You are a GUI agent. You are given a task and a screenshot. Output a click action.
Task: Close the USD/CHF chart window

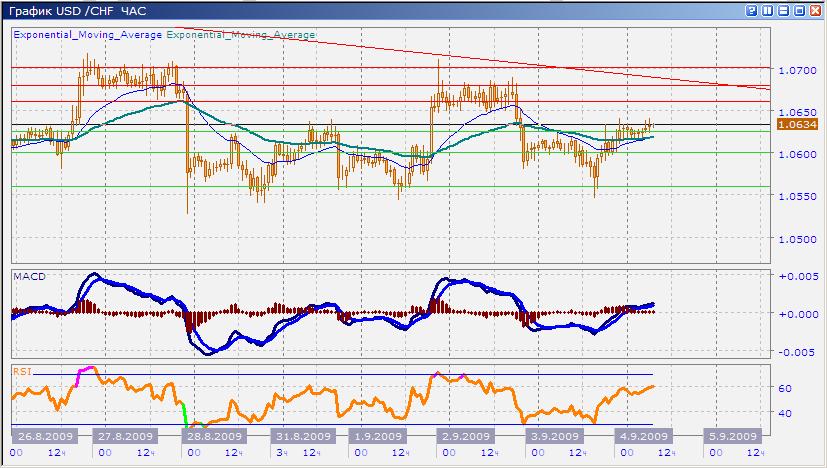coord(816,9)
